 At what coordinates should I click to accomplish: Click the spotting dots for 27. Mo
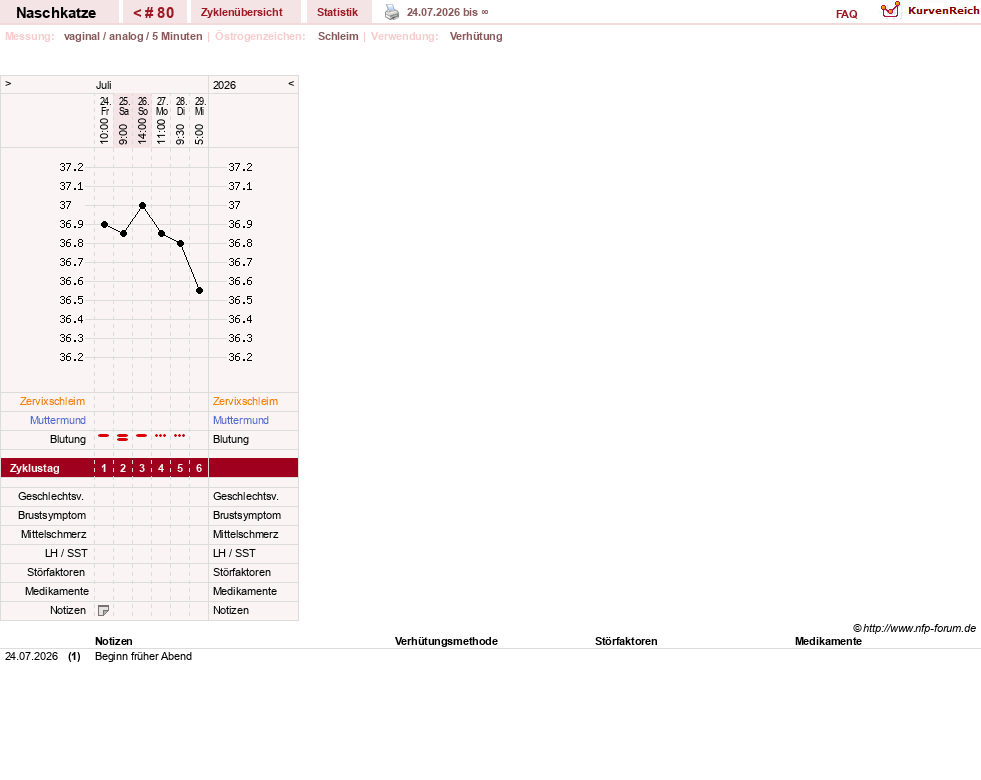click(x=161, y=435)
